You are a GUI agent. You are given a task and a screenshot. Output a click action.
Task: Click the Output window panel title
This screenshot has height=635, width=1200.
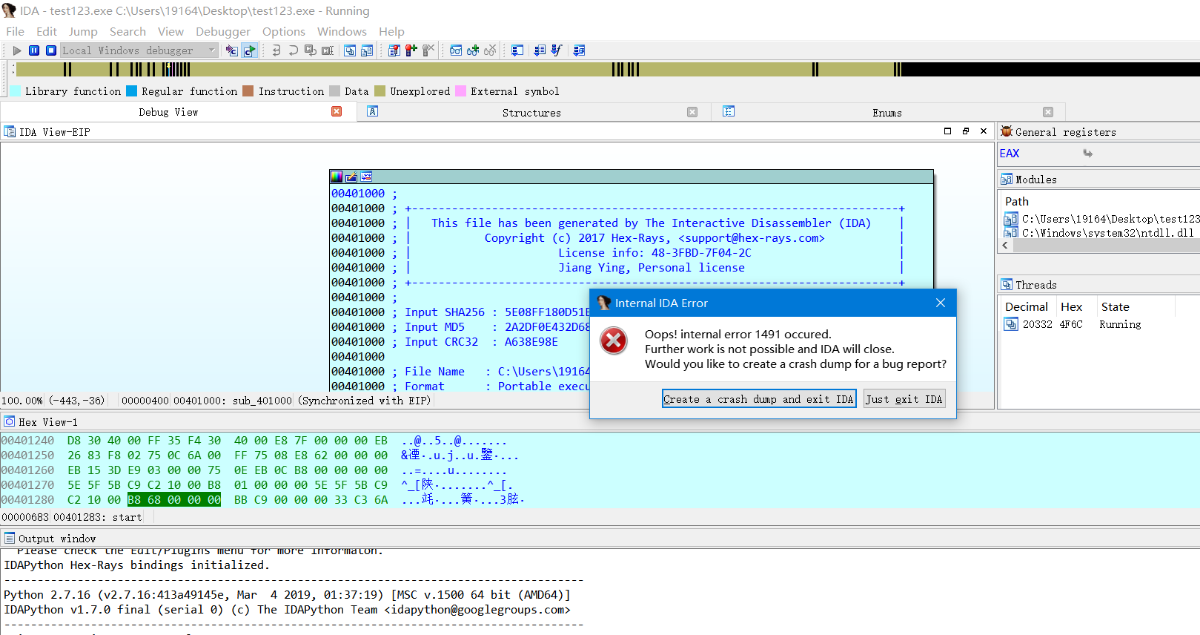57,538
